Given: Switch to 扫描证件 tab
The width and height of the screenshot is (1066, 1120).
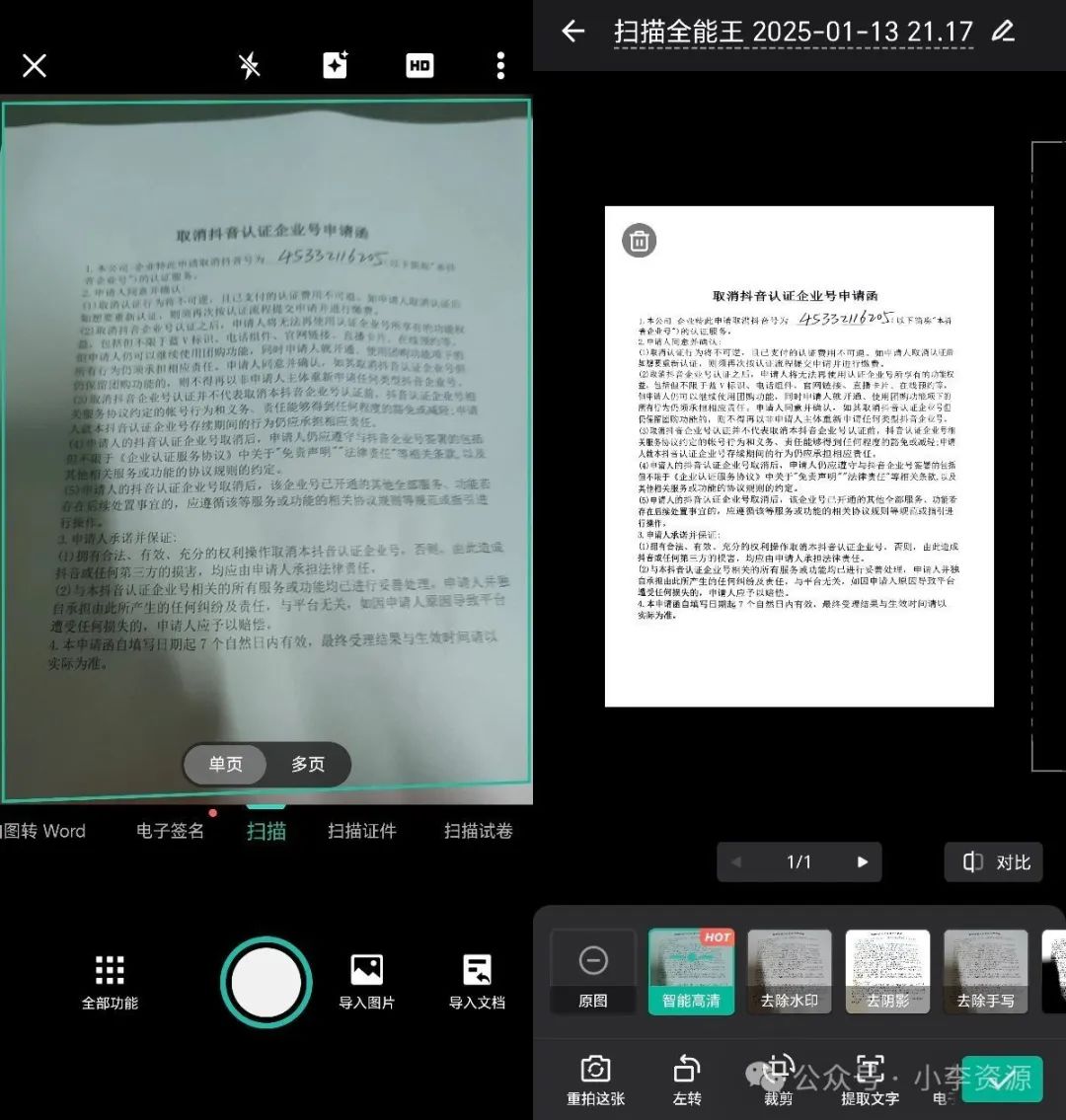Looking at the screenshot, I should pos(361,831).
